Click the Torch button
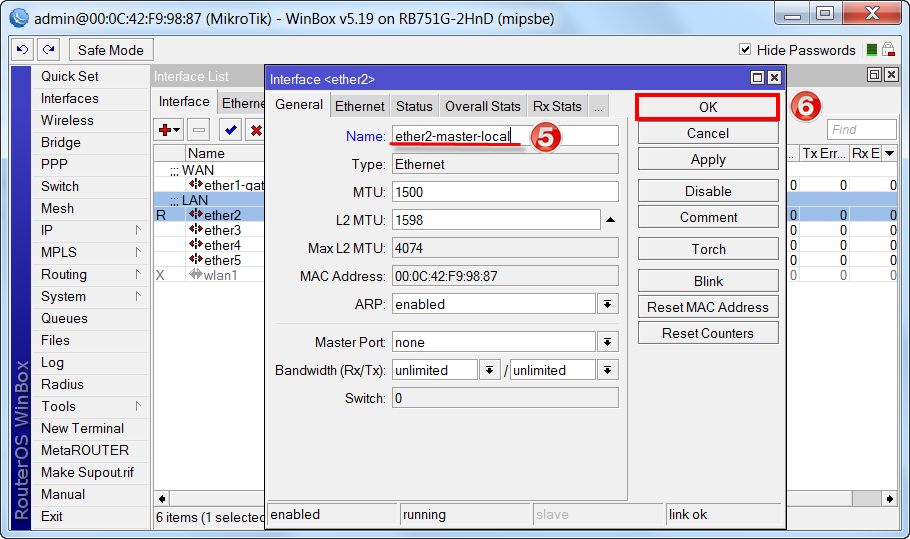The width and height of the screenshot is (910, 539). point(708,249)
